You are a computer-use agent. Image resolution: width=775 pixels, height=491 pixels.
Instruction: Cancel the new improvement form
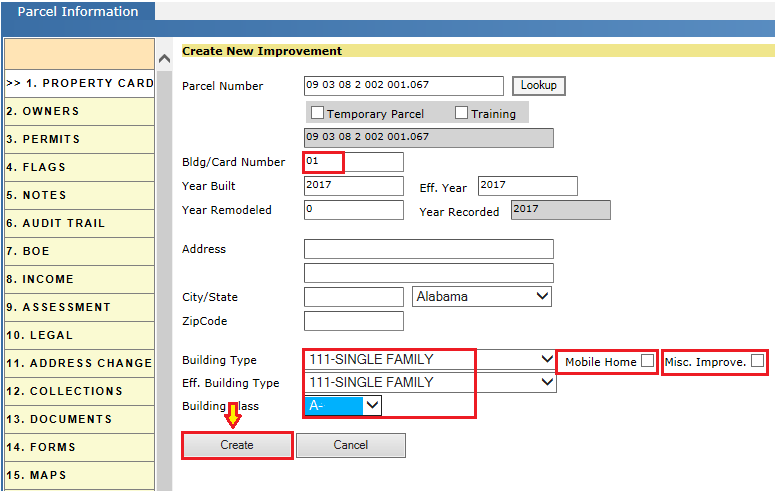350,445
